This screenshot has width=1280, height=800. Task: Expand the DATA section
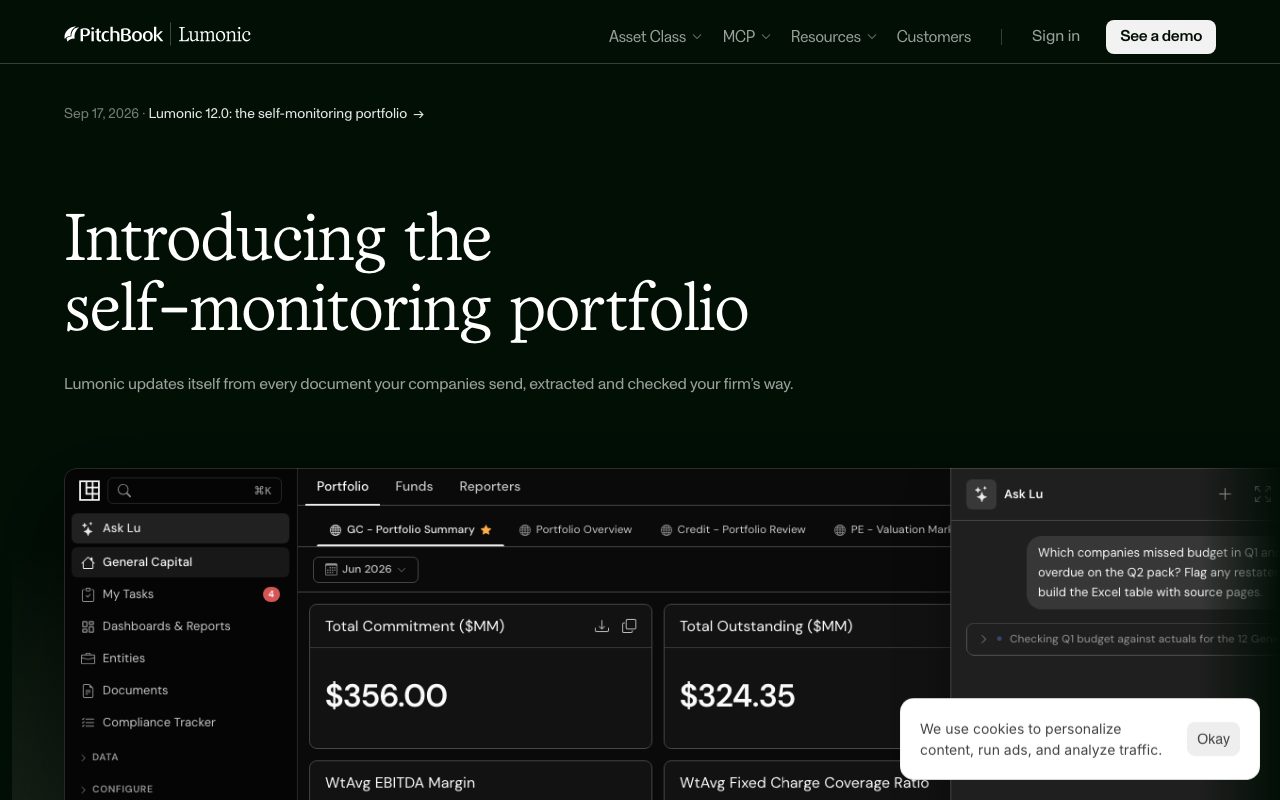(99, 757)
